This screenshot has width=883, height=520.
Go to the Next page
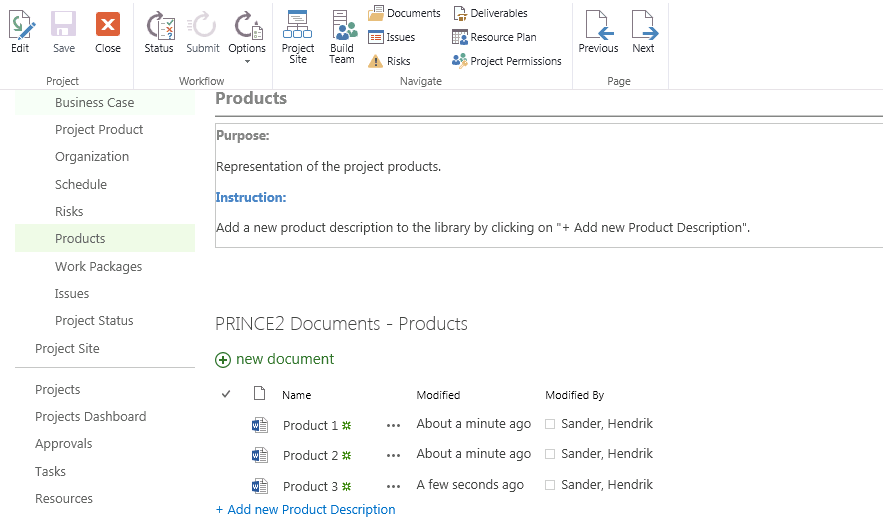644,32
